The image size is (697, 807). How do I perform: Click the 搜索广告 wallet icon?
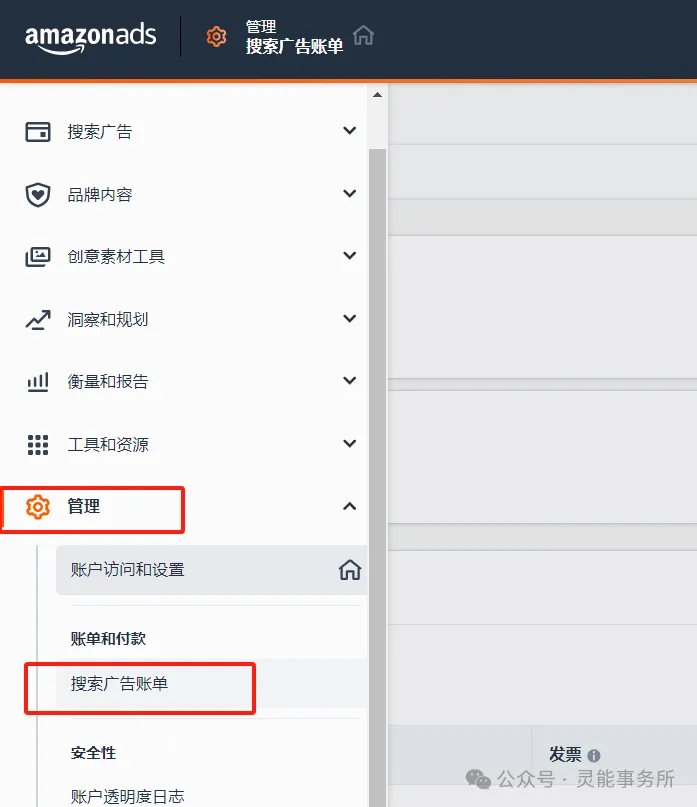click(38, 132)
